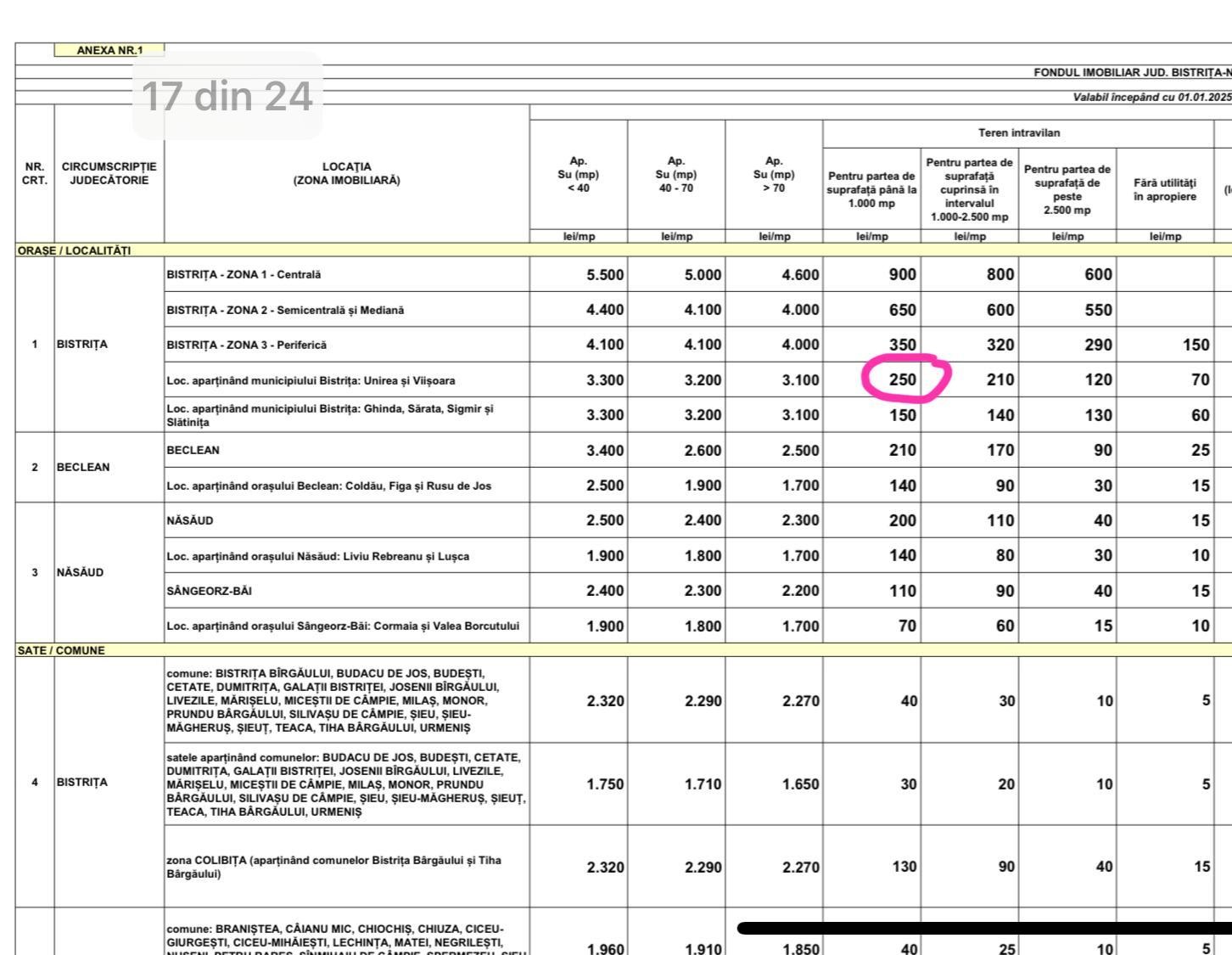Click the BECLEAN location cell
The width and height of the screenshot is (1232, 955).
coord(194,450)
